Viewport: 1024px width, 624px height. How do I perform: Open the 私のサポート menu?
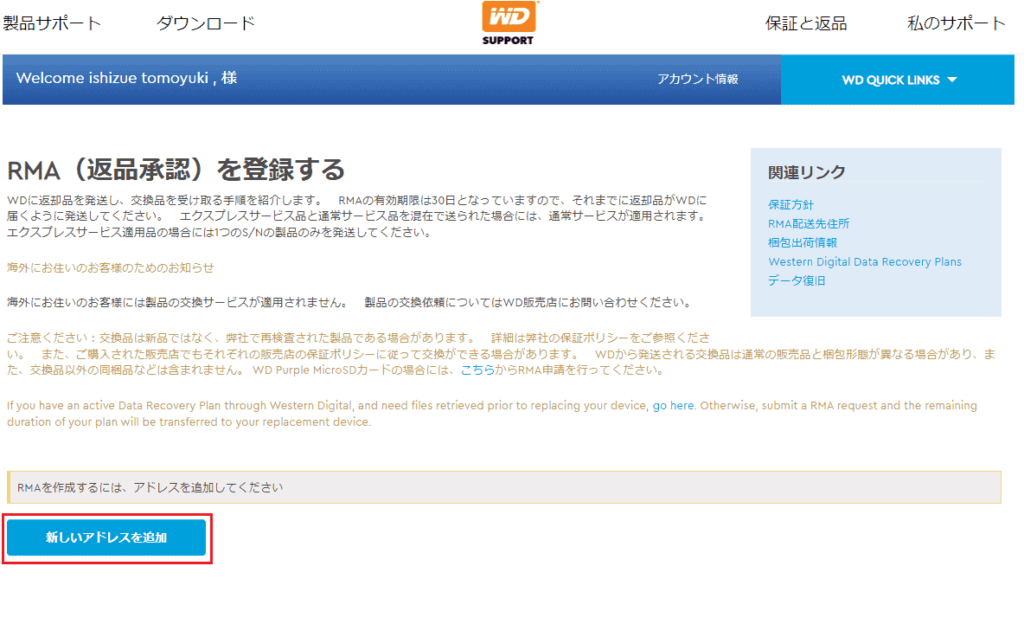(955, 23)
